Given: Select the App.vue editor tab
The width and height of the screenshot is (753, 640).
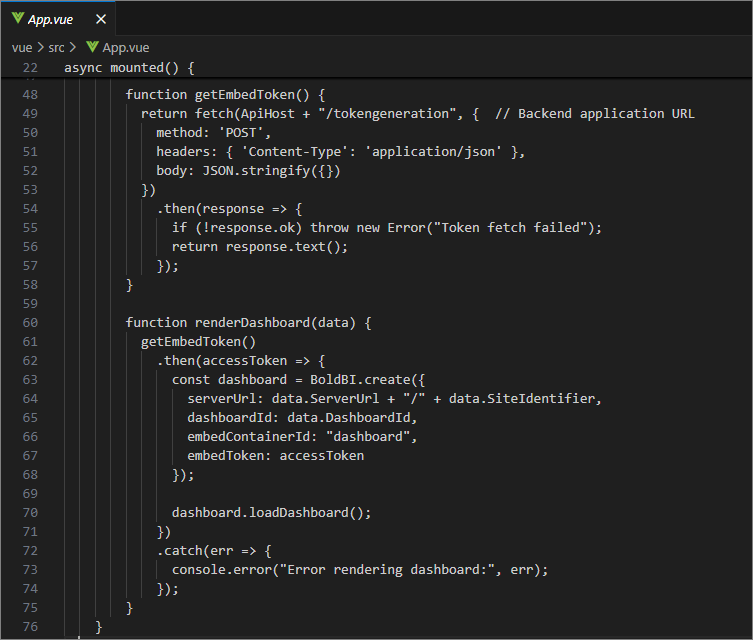Looking at the screenshot, I should [58, 19].
